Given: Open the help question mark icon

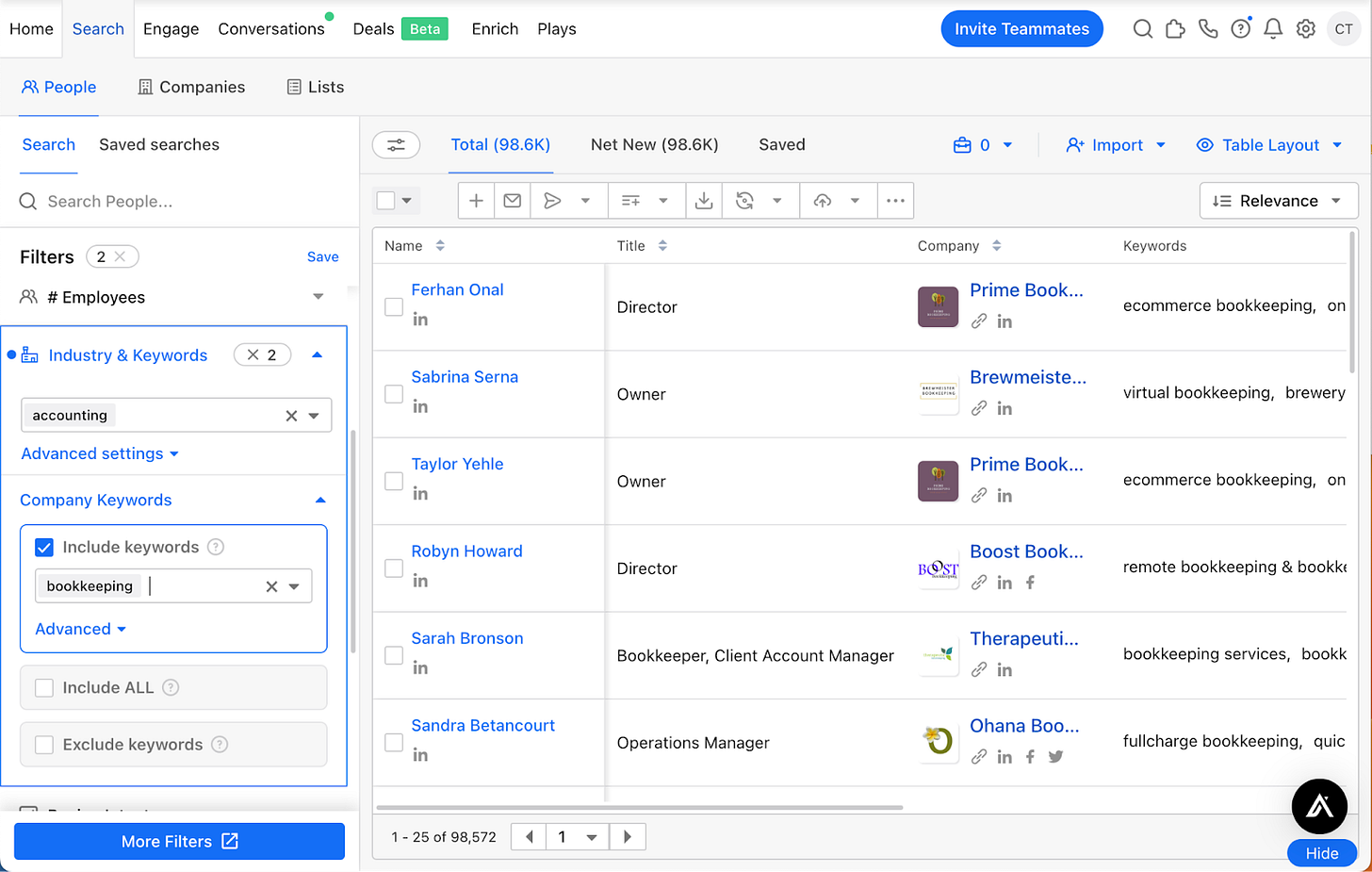Looking at the screenshot, I should click(x=1241, y=29).
